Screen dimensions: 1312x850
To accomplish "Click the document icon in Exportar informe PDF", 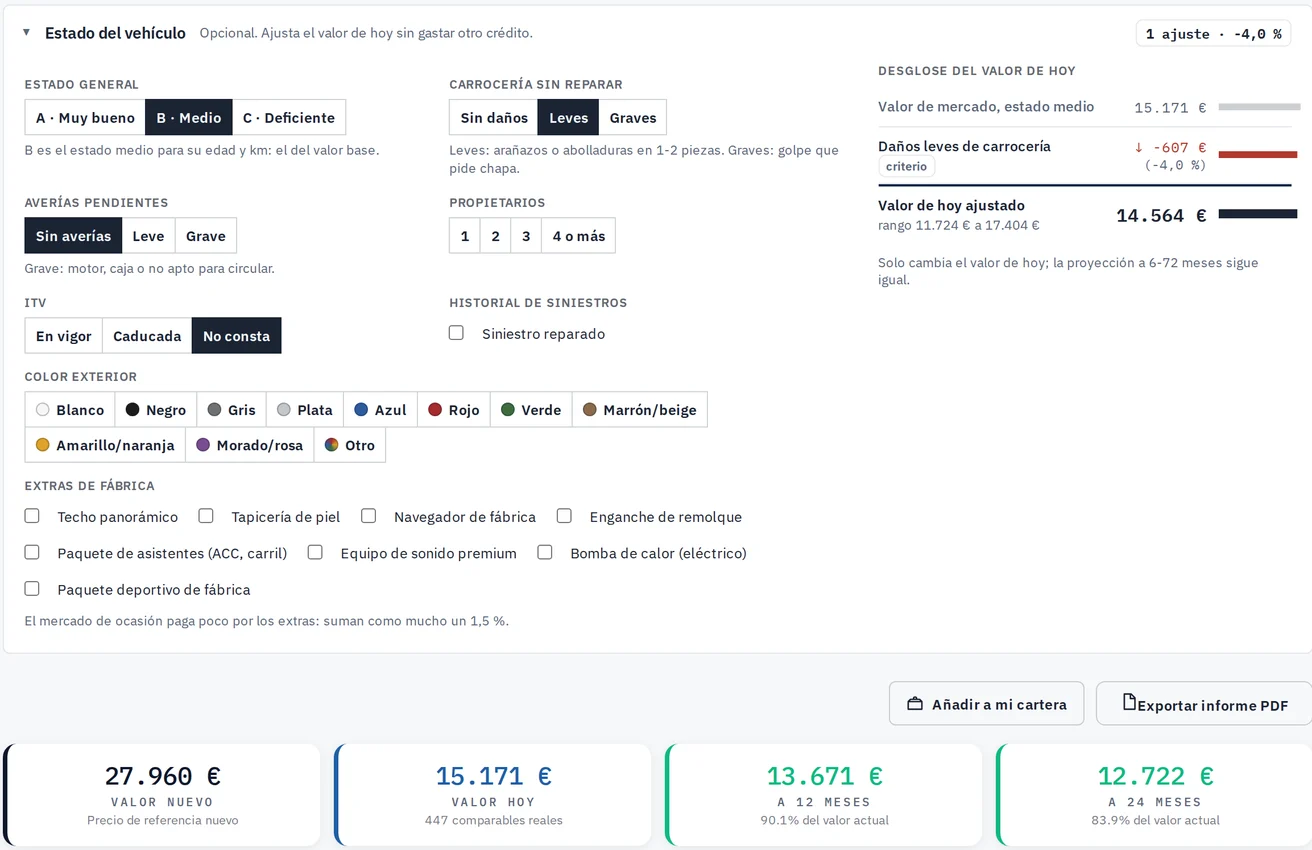I will coord(1129,702).
